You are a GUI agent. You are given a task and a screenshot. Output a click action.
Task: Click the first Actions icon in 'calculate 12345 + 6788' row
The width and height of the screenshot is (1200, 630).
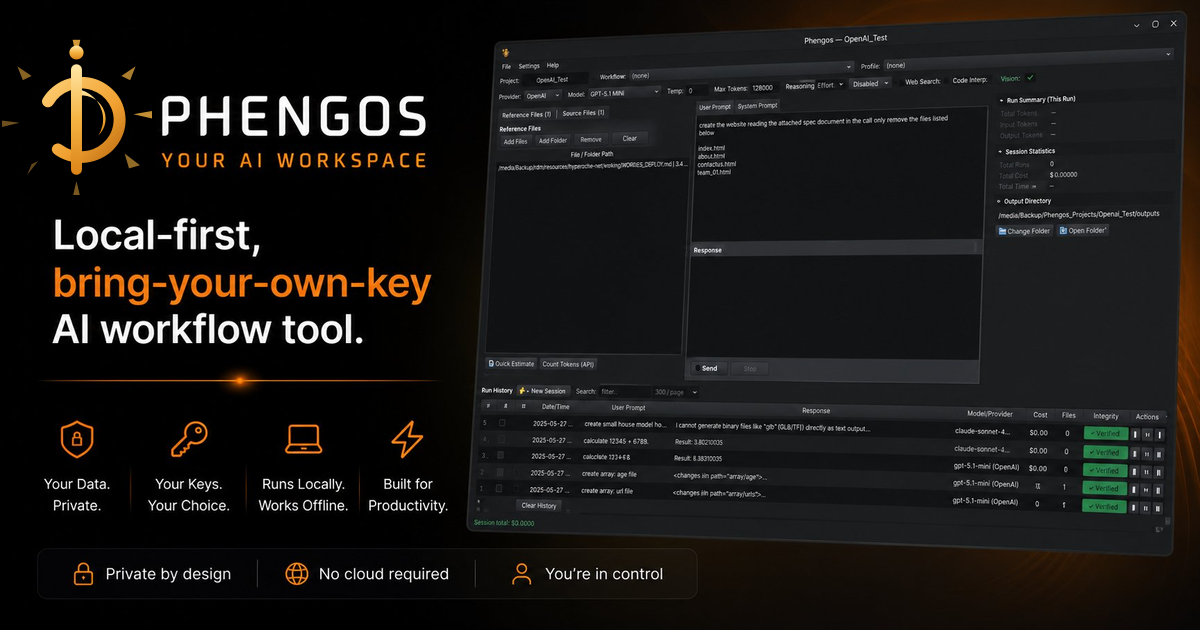pos(1135,452)
